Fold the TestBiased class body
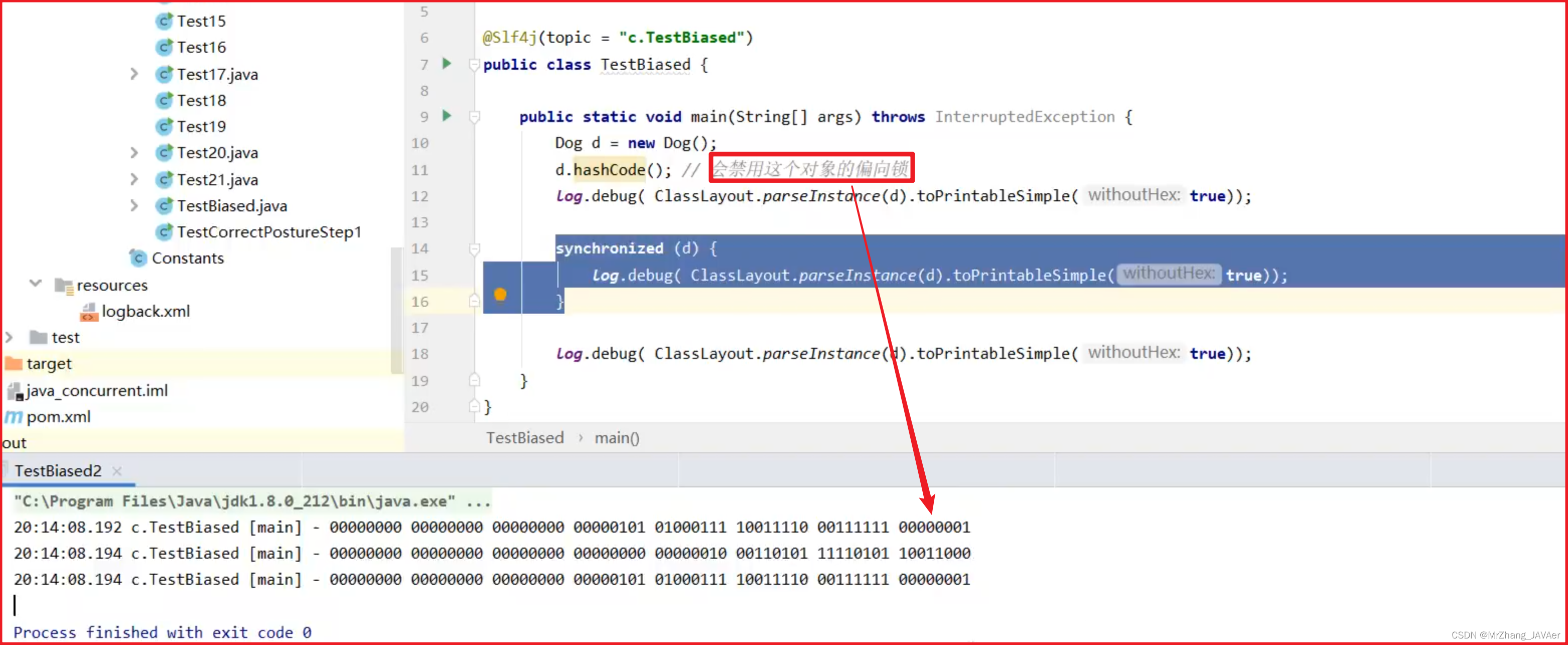Viewport: 1568px width, 645px height. click(475, 65)
